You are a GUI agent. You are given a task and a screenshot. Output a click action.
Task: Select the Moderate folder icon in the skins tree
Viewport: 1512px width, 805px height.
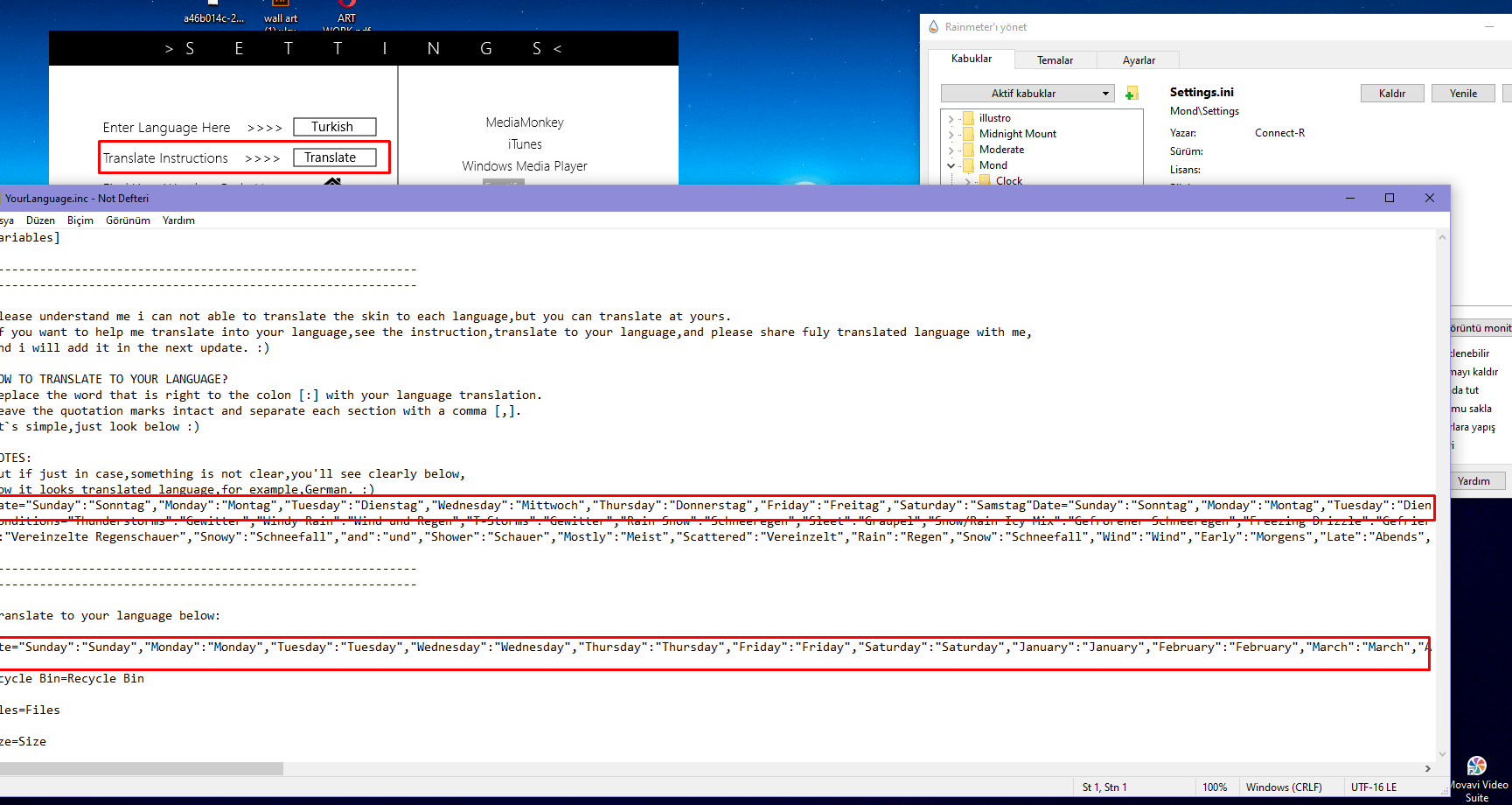point(968,150)
